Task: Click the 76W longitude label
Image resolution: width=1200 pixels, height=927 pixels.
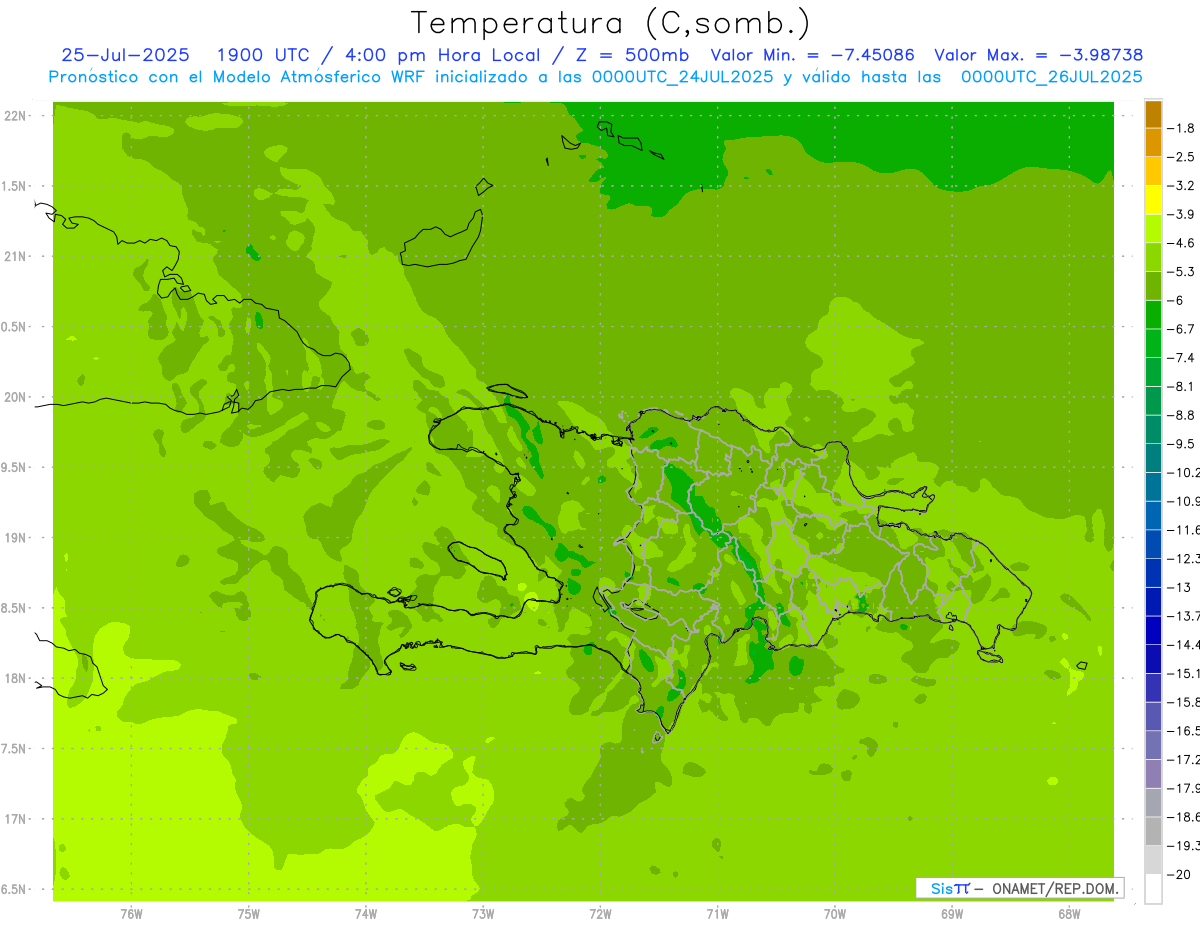Action: click(131, 913)
